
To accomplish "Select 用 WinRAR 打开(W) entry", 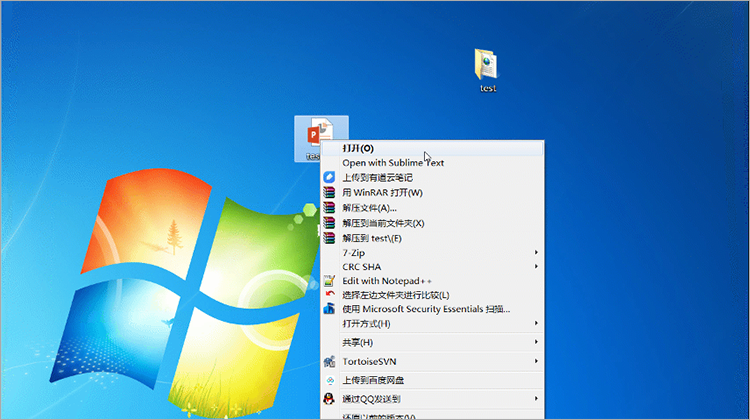I will (432, 193).
